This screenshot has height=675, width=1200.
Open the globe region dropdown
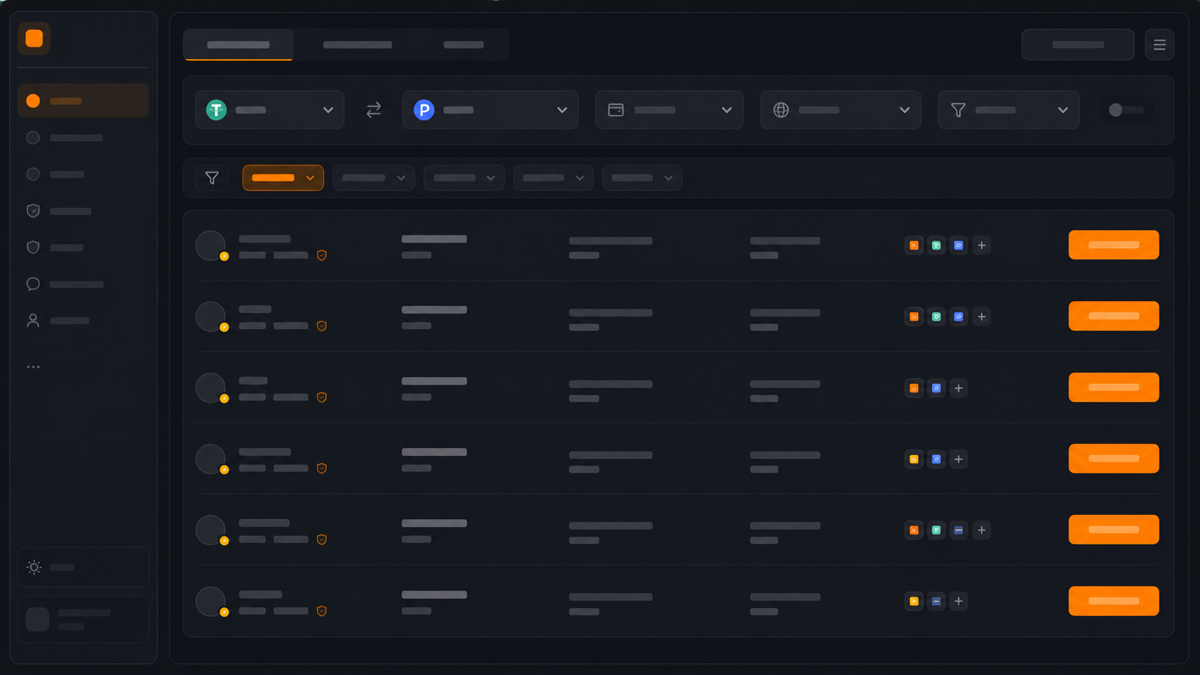841,110
